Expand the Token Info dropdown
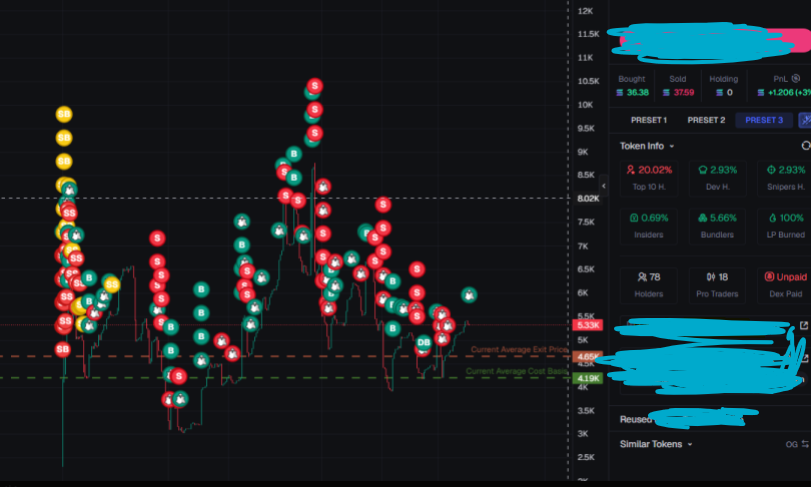The width and height of the screenshot is (811, 487). 672,146
